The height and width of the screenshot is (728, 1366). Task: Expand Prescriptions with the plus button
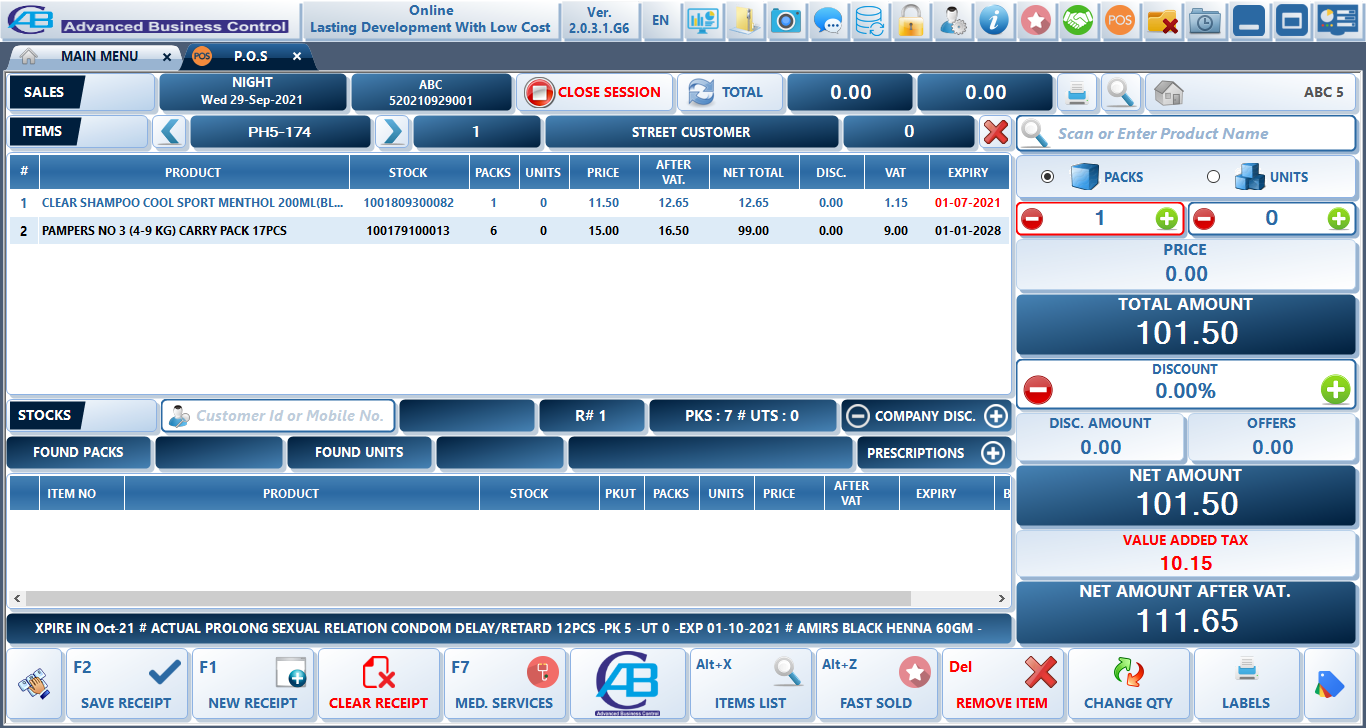tap(992, 453)
